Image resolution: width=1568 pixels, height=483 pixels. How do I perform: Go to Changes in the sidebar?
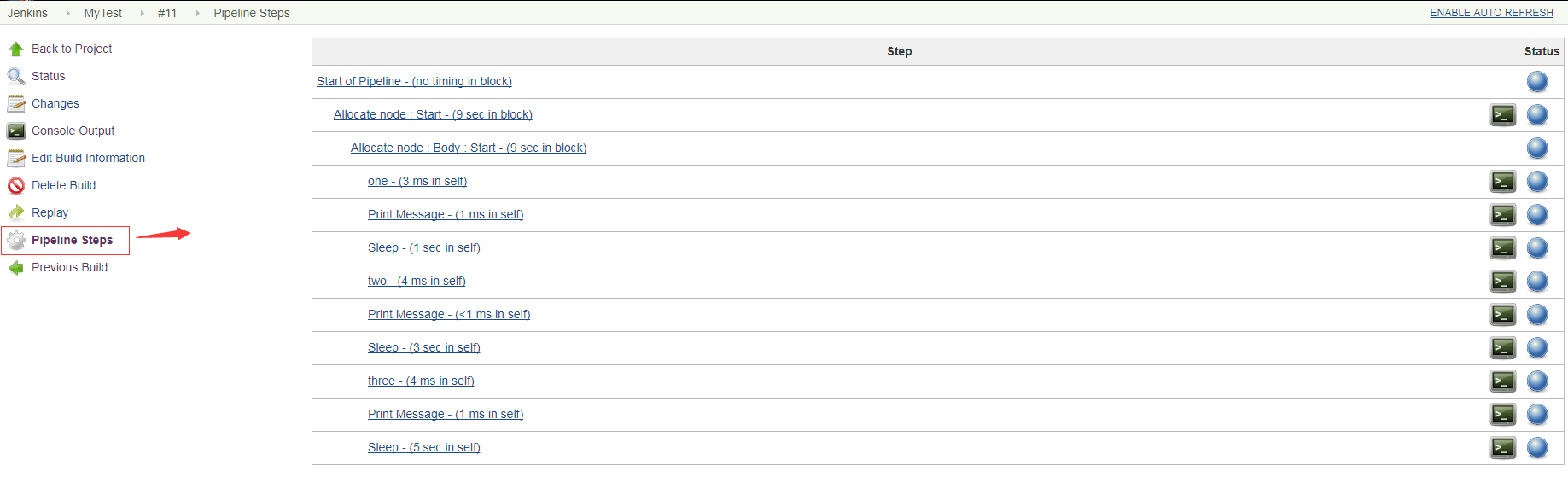[x=55, y=104]
